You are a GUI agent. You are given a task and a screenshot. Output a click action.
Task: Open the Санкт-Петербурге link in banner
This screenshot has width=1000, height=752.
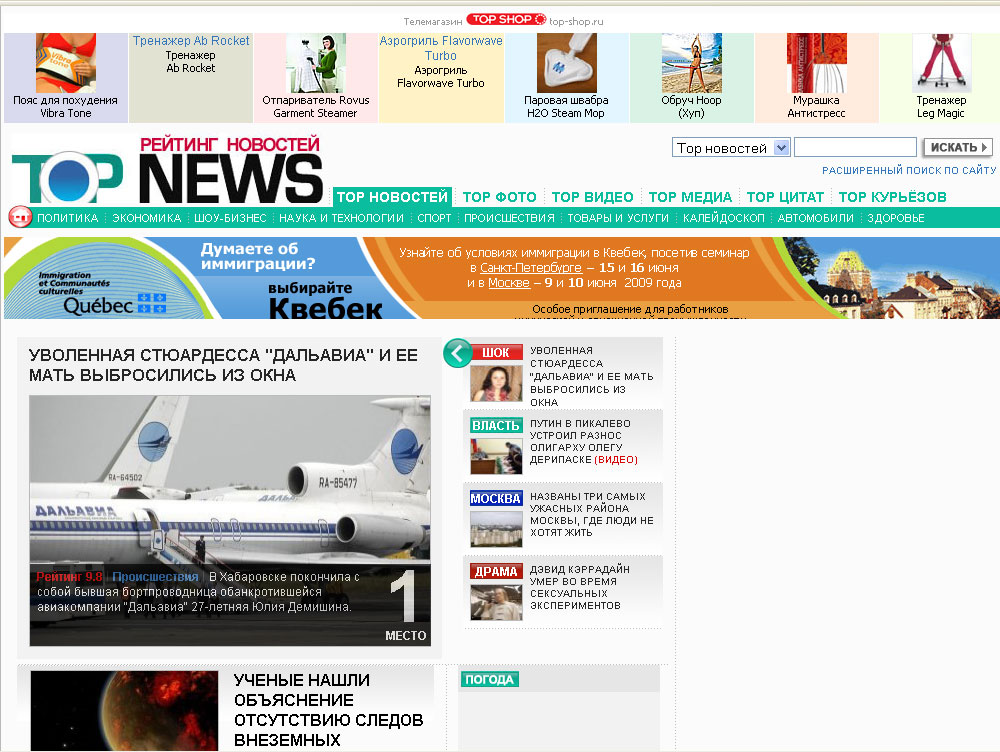click(x=531, y=268)
